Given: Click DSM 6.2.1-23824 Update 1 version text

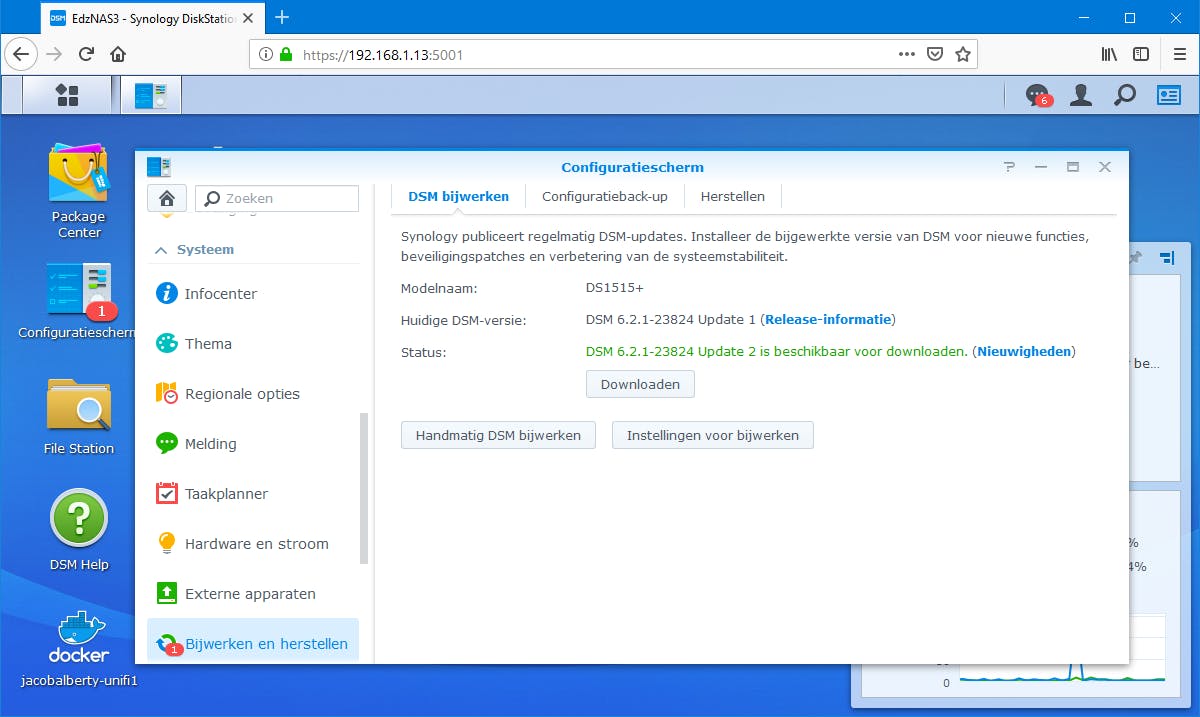Looking at the screenshot, I should click(x=671, y=320).
